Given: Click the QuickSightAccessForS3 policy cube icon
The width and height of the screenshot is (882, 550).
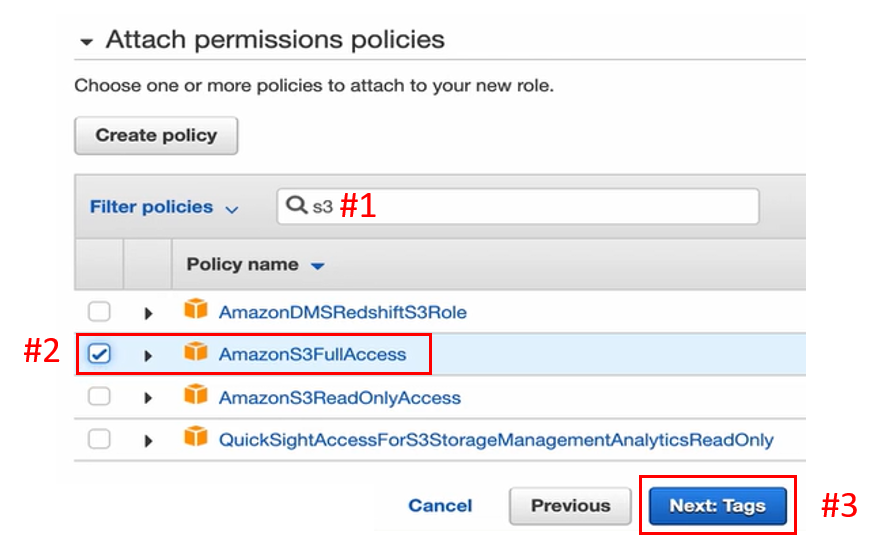Looking at the screenshot, I should point(196,439).
